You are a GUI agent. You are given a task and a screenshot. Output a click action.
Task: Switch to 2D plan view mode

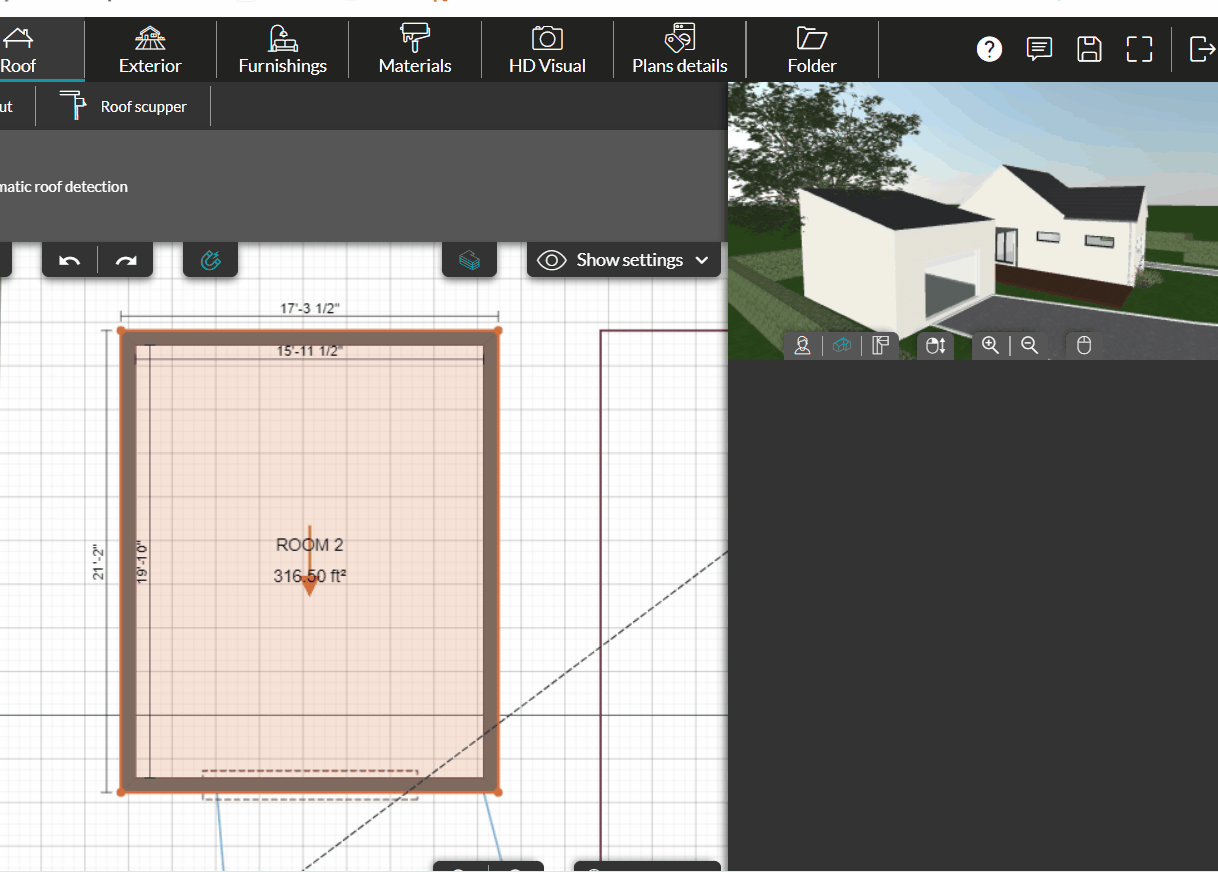tap(880, 345)
